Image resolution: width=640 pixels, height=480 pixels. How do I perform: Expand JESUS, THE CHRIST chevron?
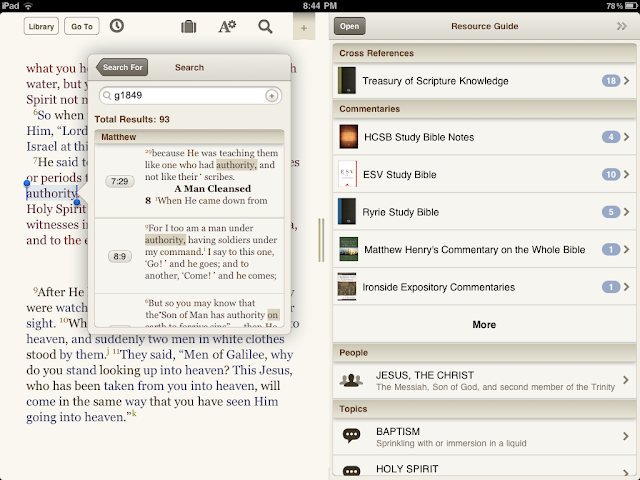point(626,380)
